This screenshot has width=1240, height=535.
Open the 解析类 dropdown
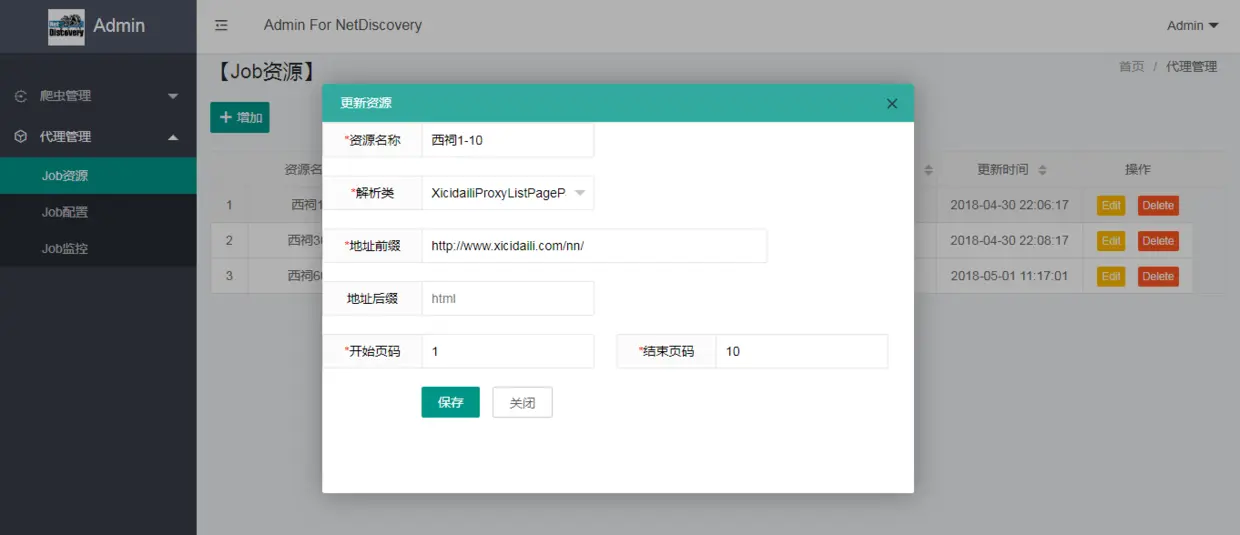[x=508, y=193]
